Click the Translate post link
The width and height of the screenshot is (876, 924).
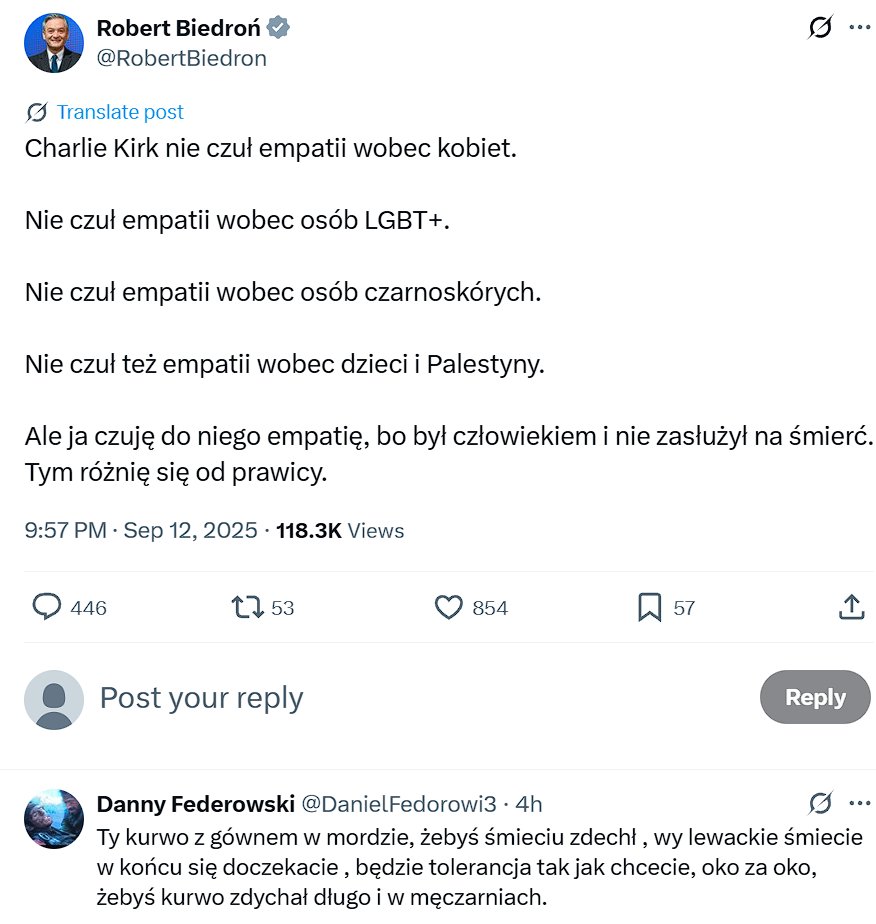(x=120, y=112)
